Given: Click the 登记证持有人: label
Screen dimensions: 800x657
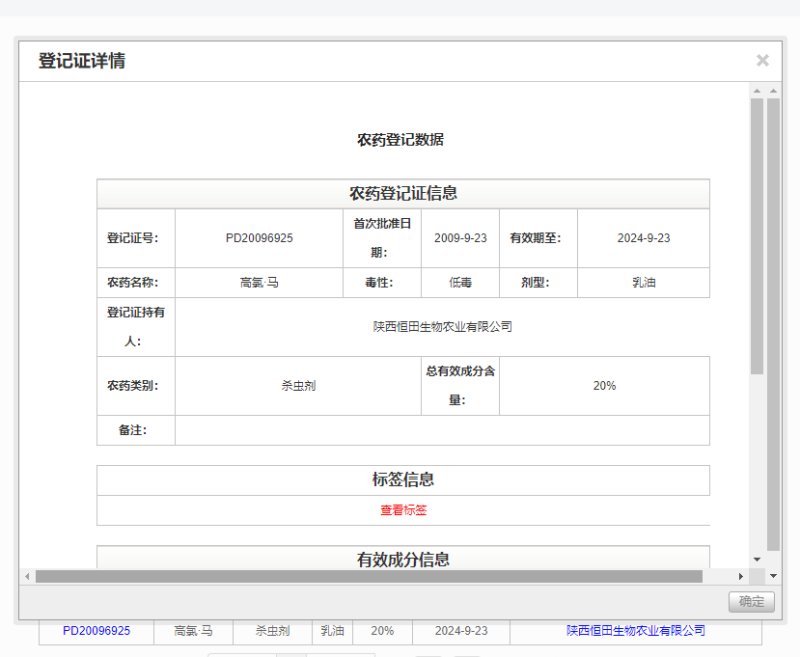Looking at the screenshot, I should click(136, 327).
